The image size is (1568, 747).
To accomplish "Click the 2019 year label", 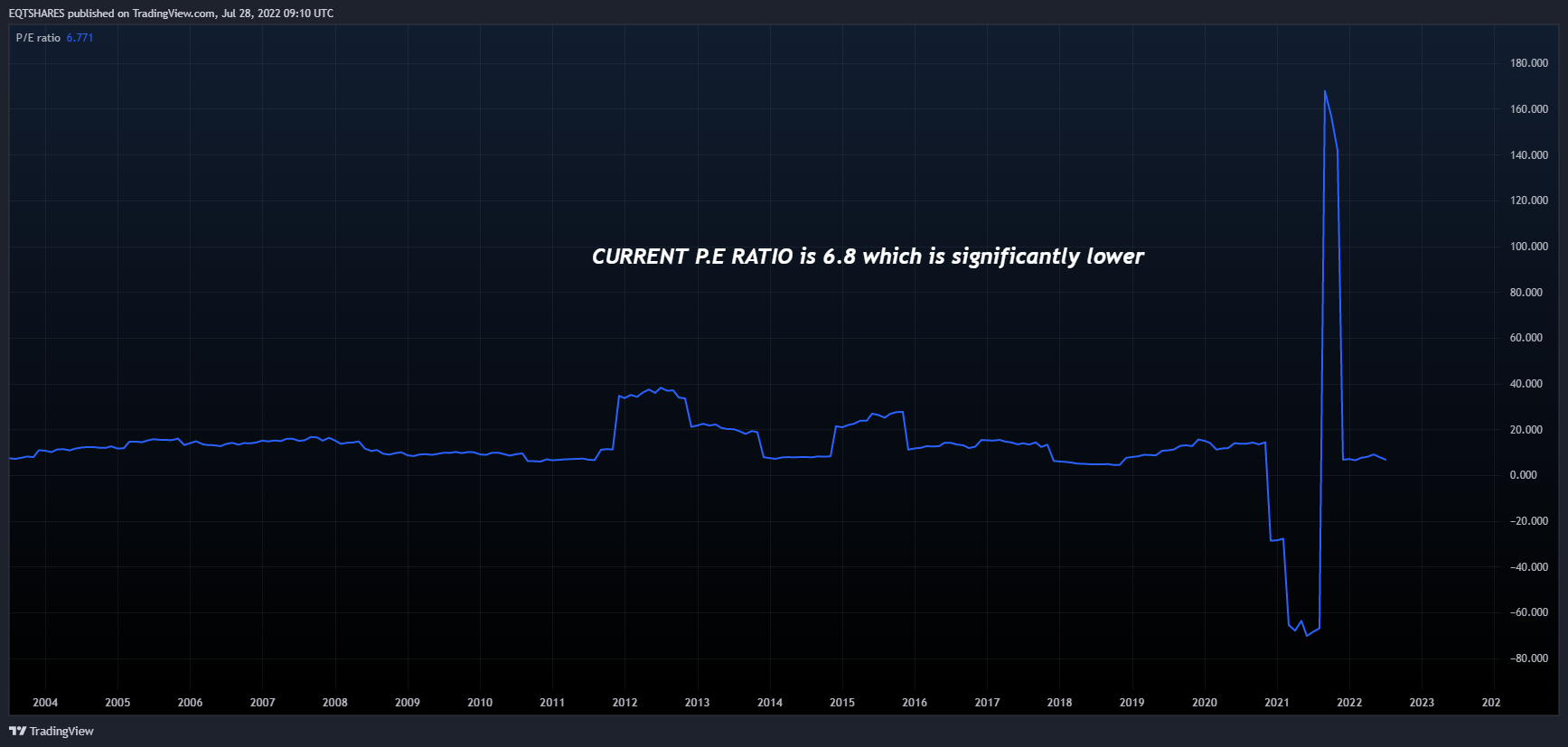I will click(1131, 703).
